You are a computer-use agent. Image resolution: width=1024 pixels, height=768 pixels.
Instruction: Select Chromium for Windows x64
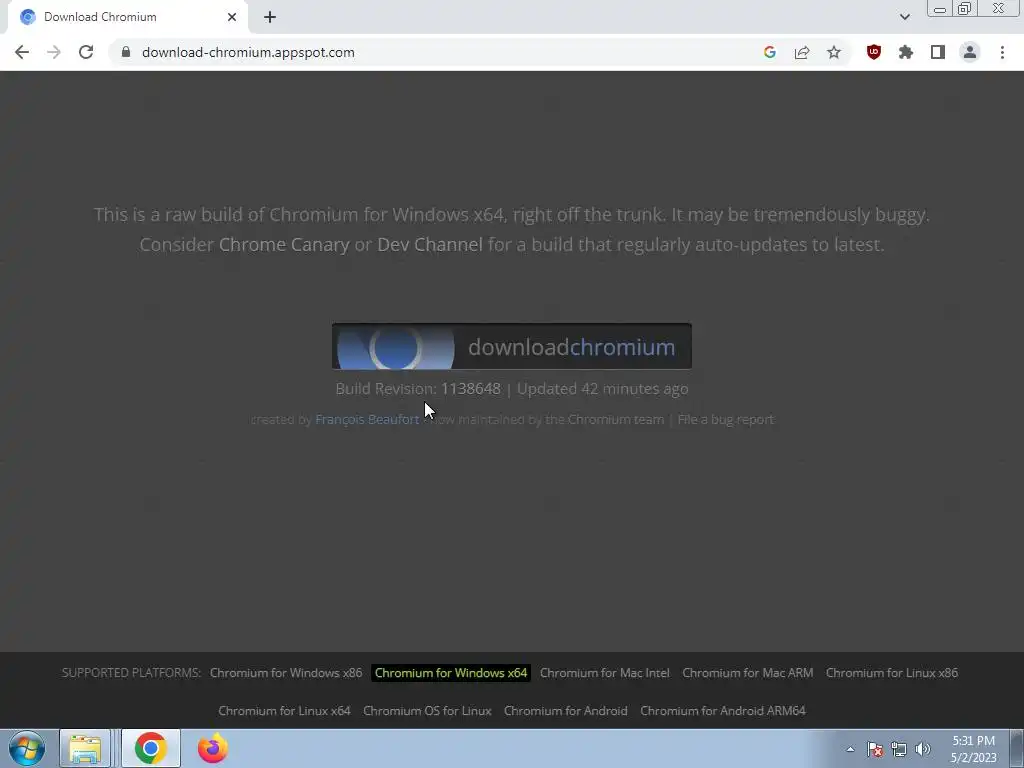coord(451,673)
